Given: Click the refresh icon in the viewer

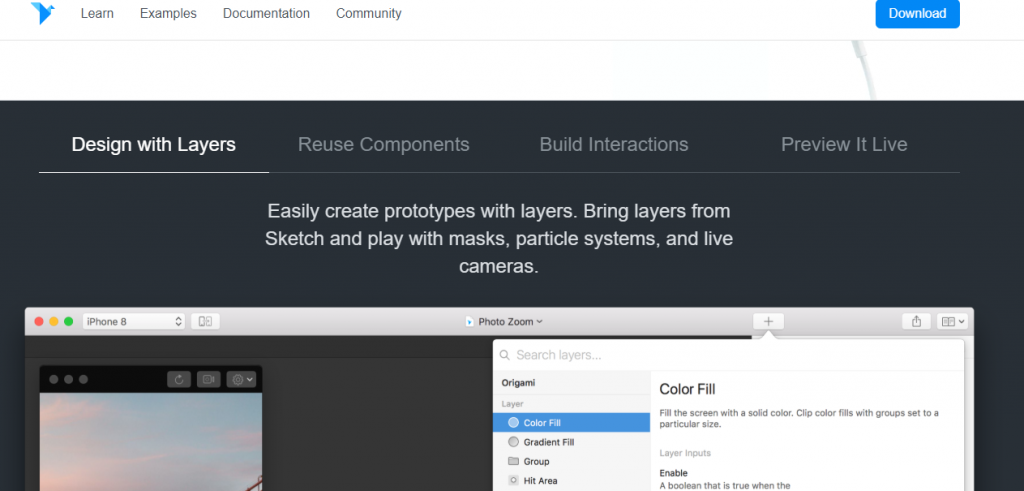Looking at the screenshot, I should (179, 379).
